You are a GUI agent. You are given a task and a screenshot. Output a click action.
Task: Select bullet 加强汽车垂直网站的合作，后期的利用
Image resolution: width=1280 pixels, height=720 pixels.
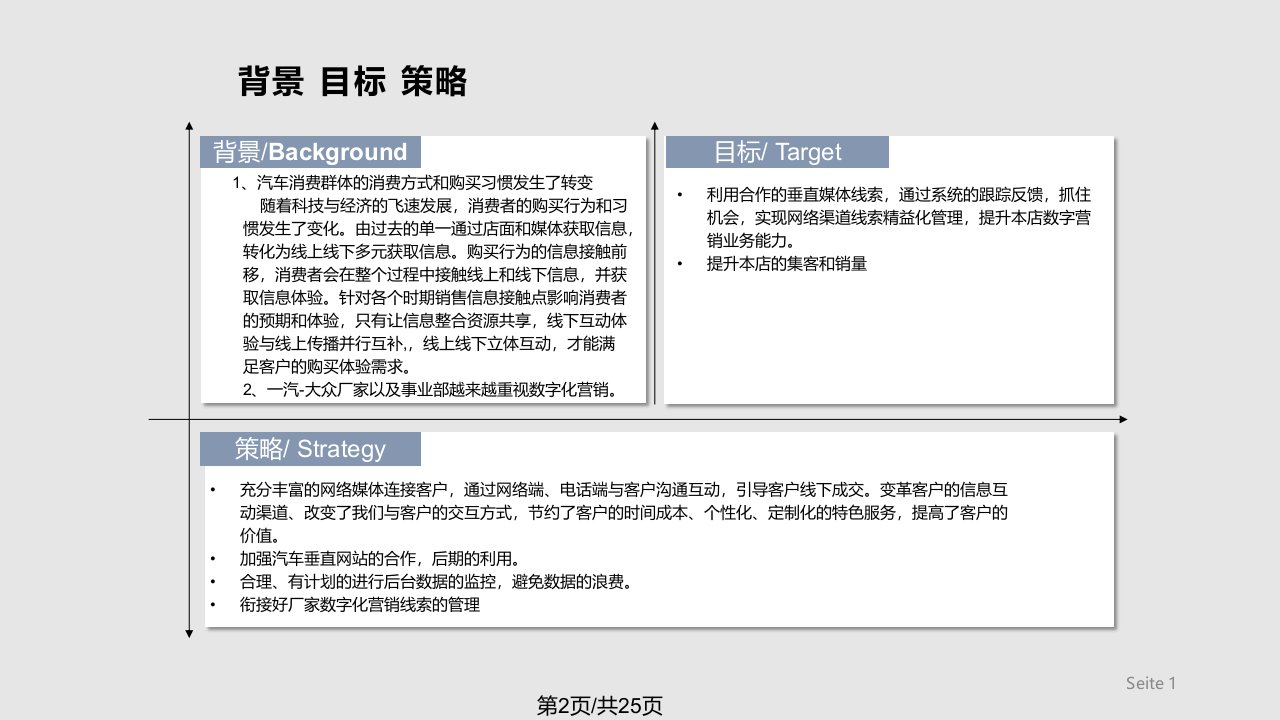(x=379, y=558)
